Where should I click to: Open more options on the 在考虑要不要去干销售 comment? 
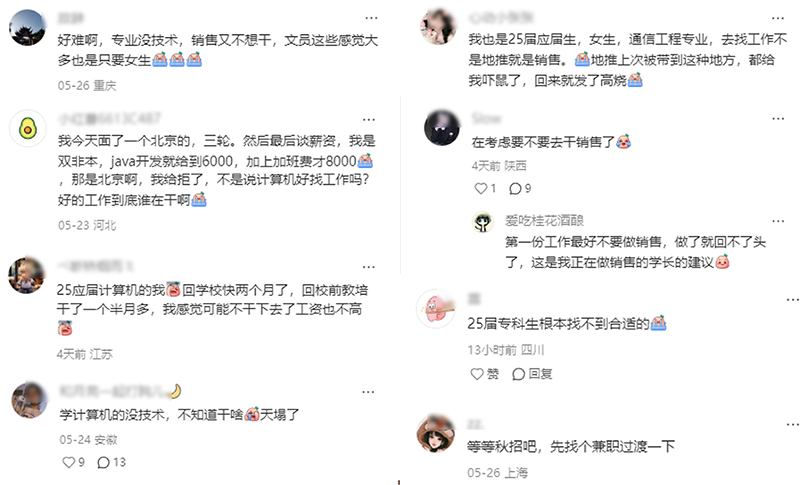(778, 118)
